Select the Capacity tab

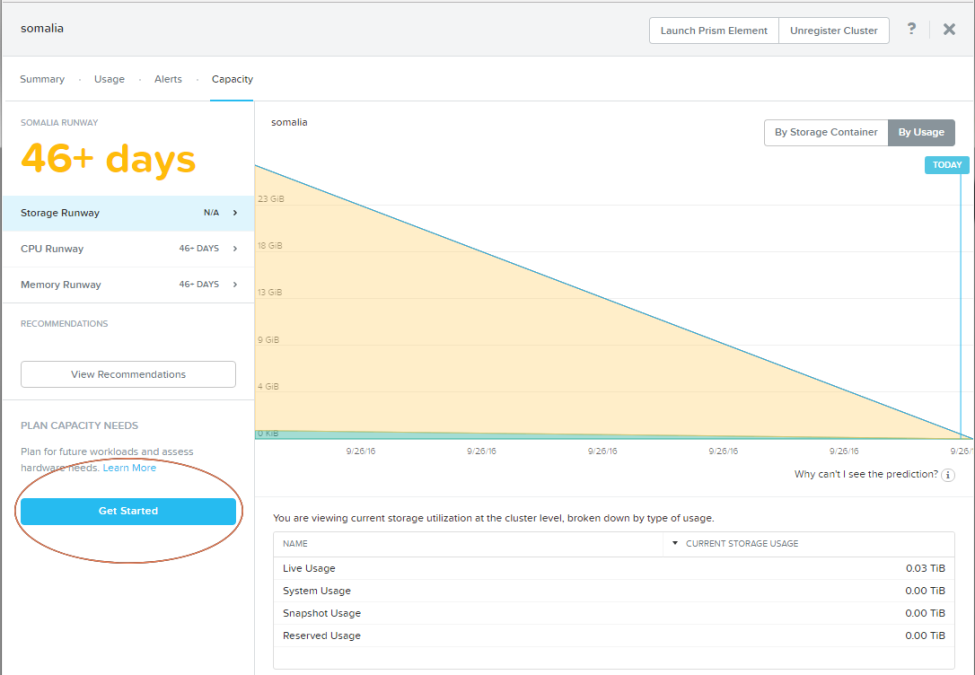[x=232, y=79]
